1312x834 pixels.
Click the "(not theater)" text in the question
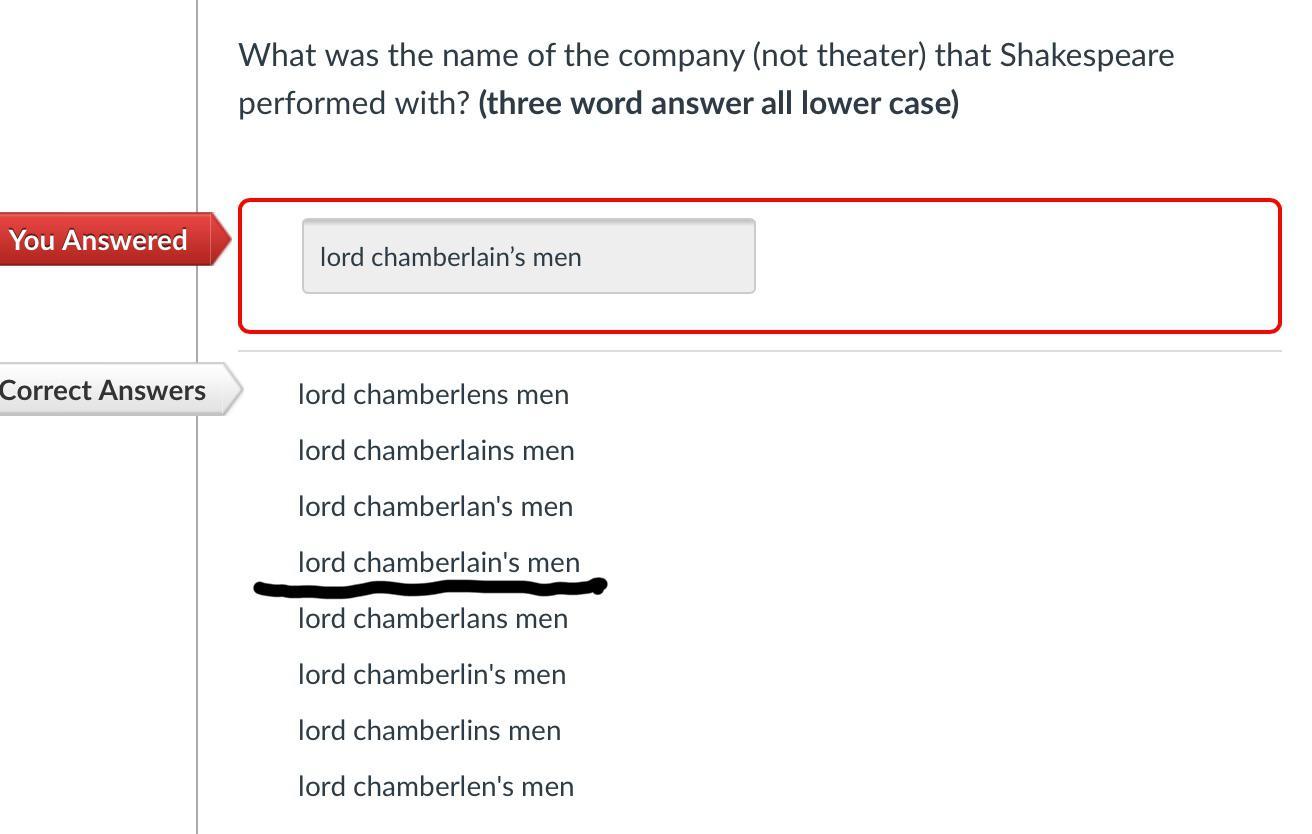click(840, 55)
